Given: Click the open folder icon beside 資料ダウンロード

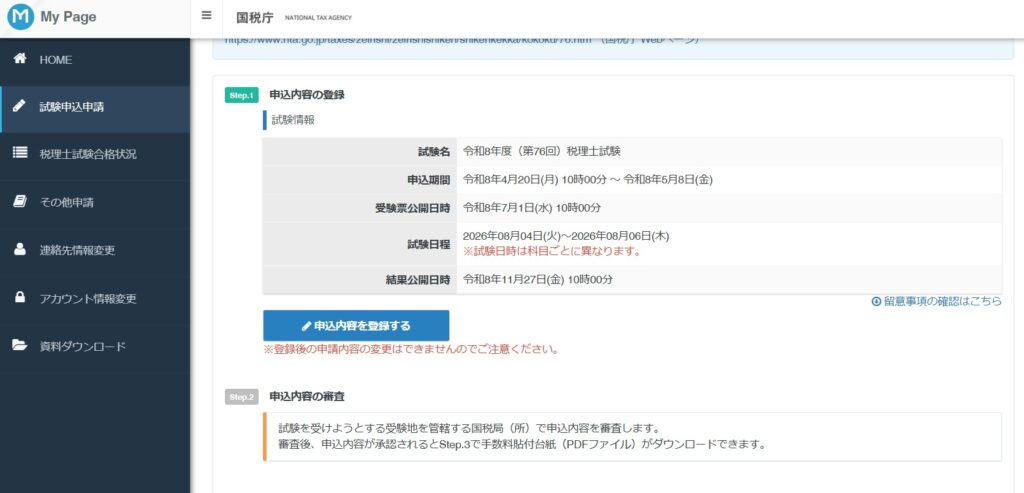Looking at the screenshot, I should click(x=19, y=346).
